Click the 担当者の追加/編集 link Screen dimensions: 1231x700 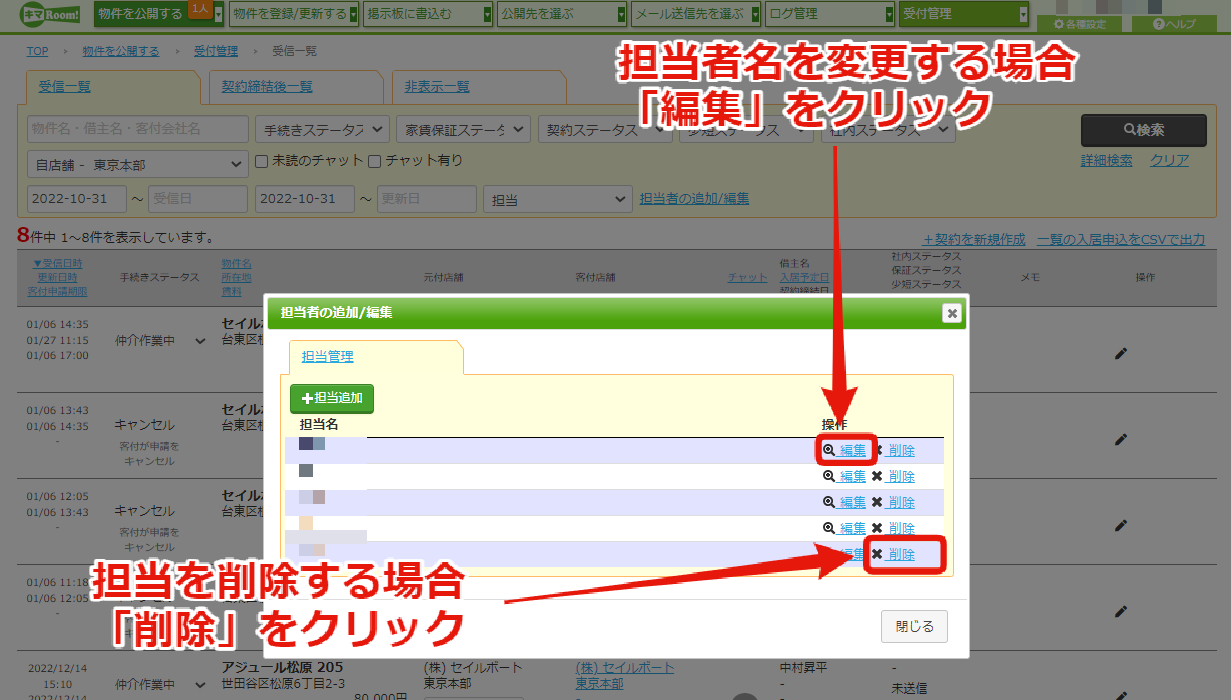(694, 199)
